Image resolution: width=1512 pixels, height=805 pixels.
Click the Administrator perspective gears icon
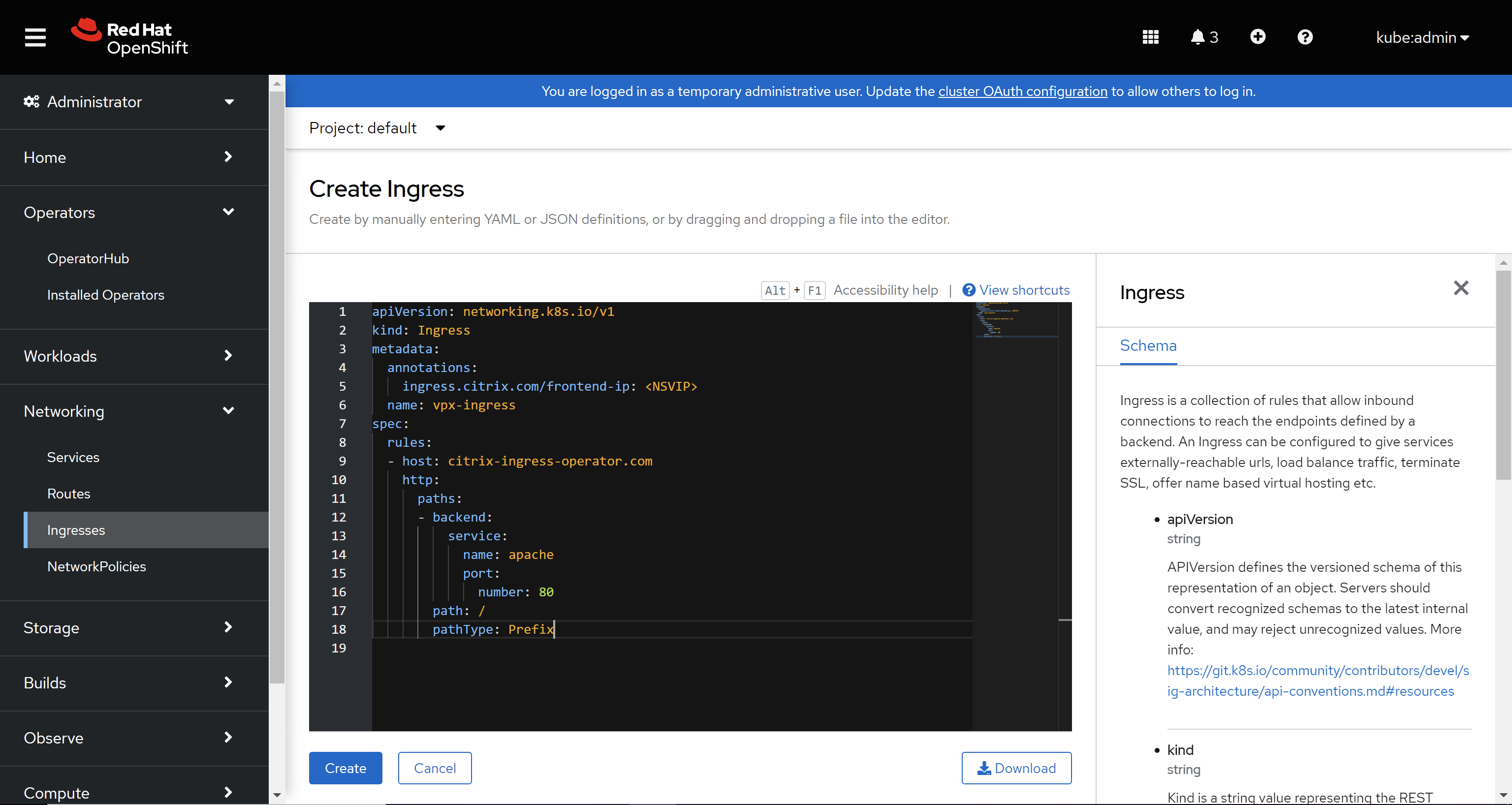31,101
